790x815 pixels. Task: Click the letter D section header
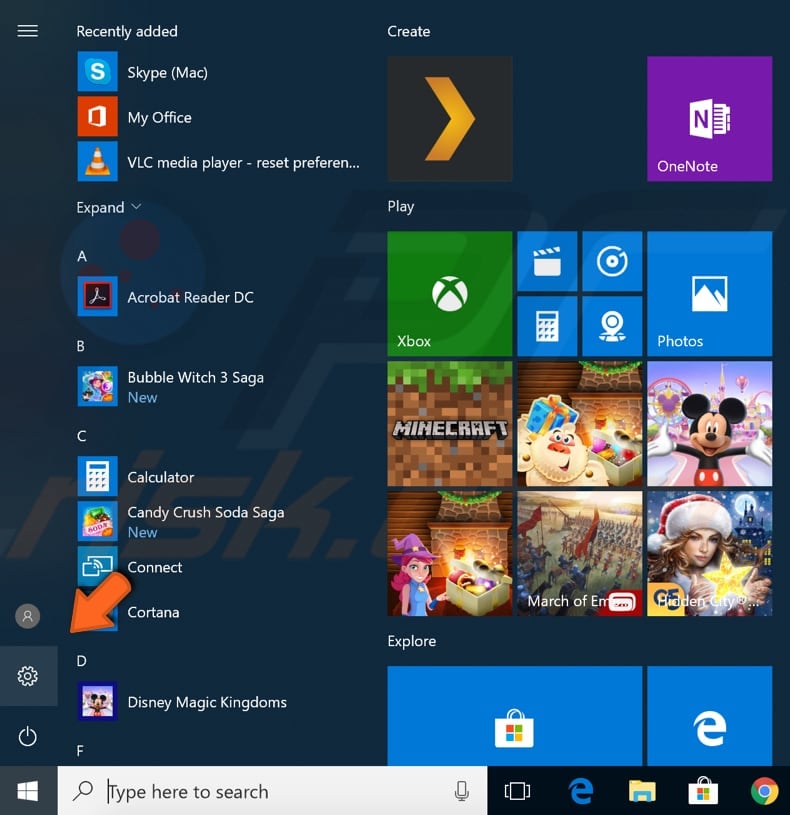[82, 661]
